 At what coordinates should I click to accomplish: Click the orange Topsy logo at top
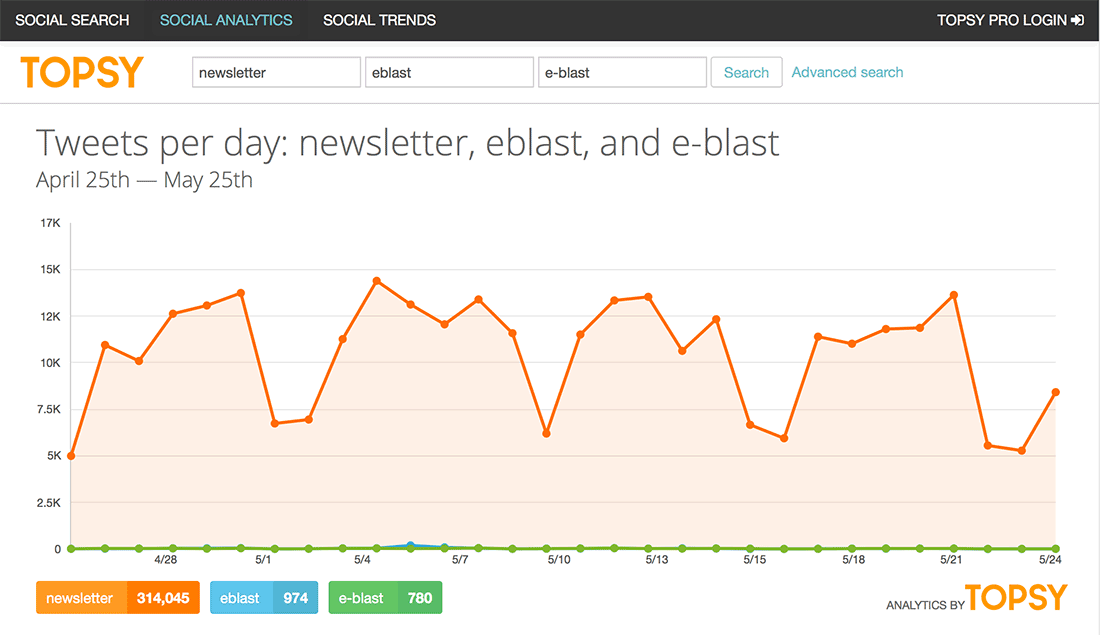coord(82,72)
